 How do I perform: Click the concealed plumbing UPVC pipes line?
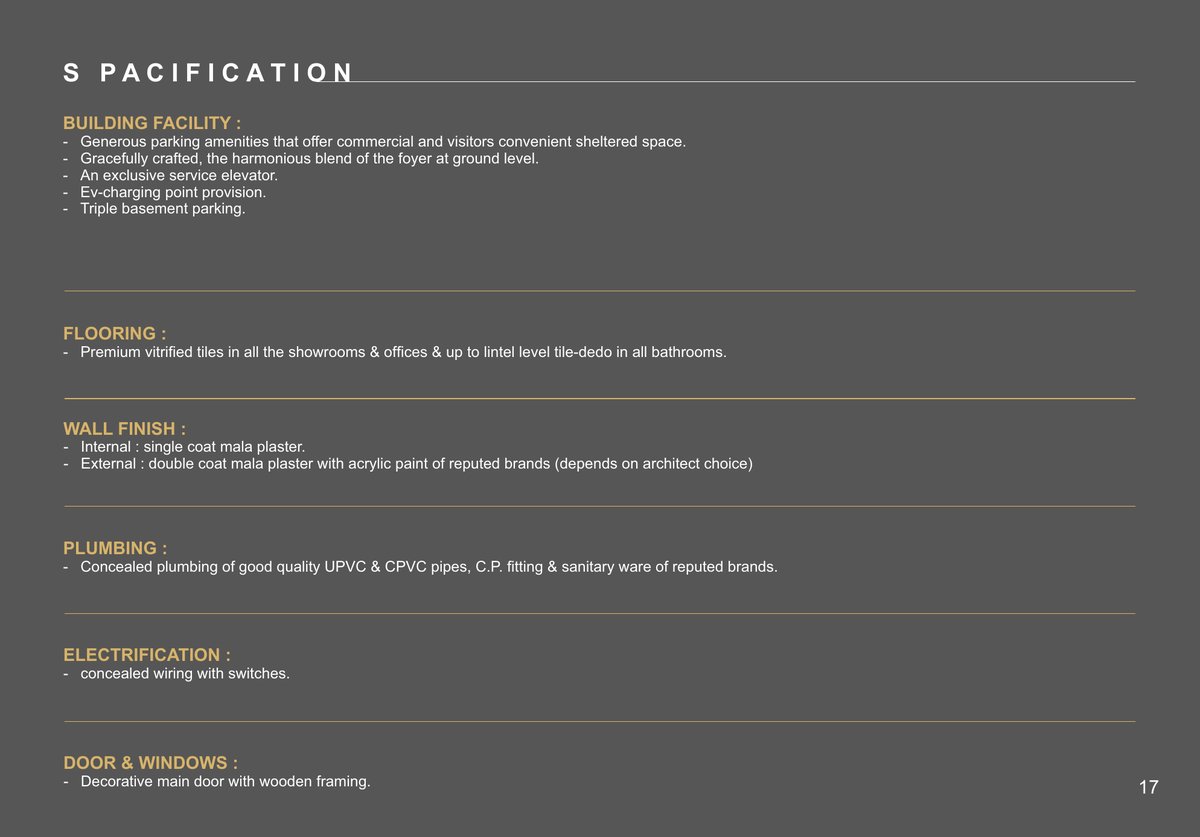tap(428, 567)
